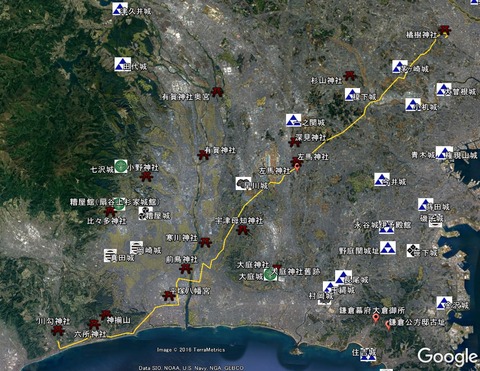Click the 糟屋館(扇谷上杉家城館) label
480x371 pixels.
coord(115,202)
